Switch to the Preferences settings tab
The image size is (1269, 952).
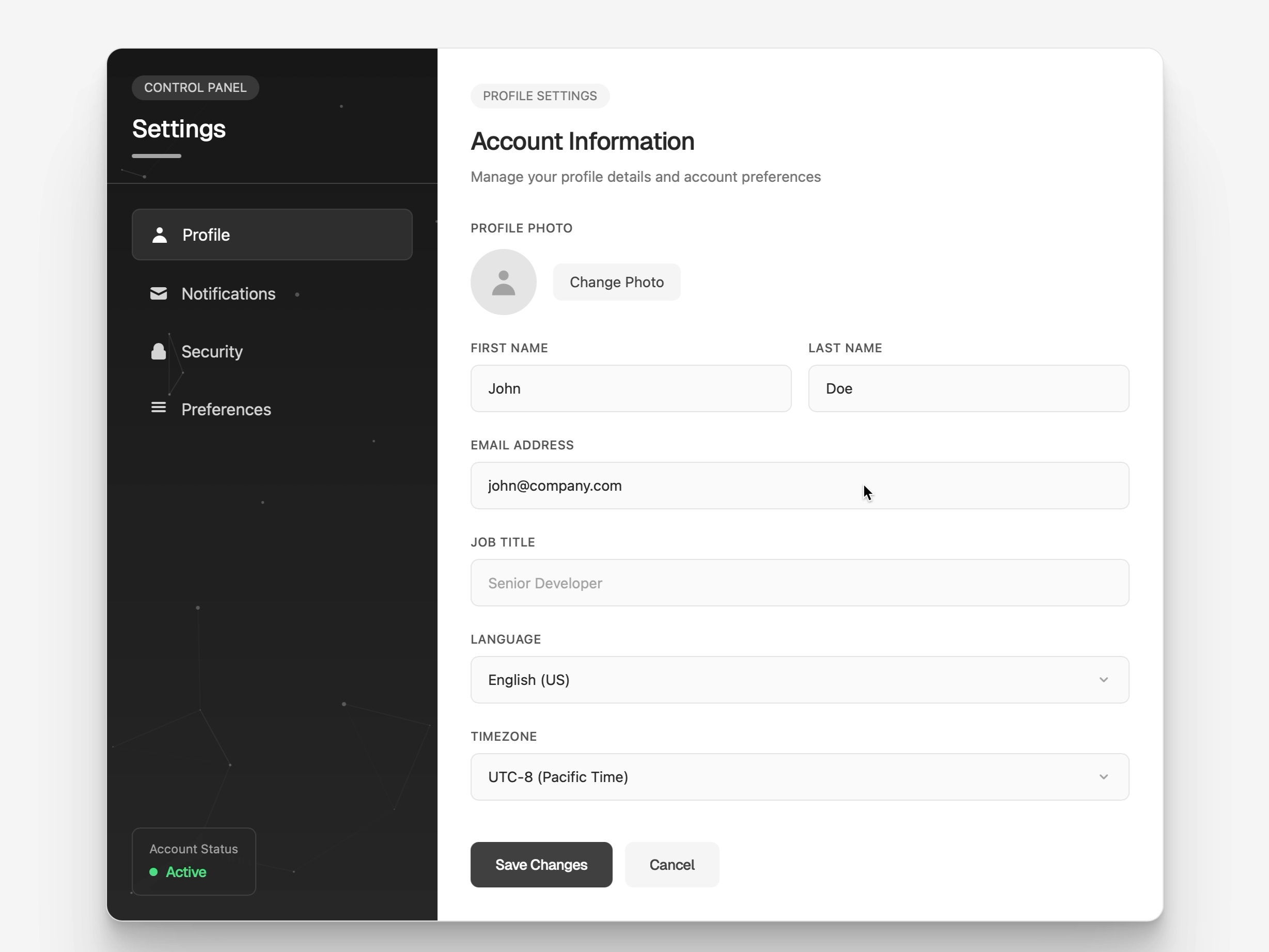[x=227, y=409]
